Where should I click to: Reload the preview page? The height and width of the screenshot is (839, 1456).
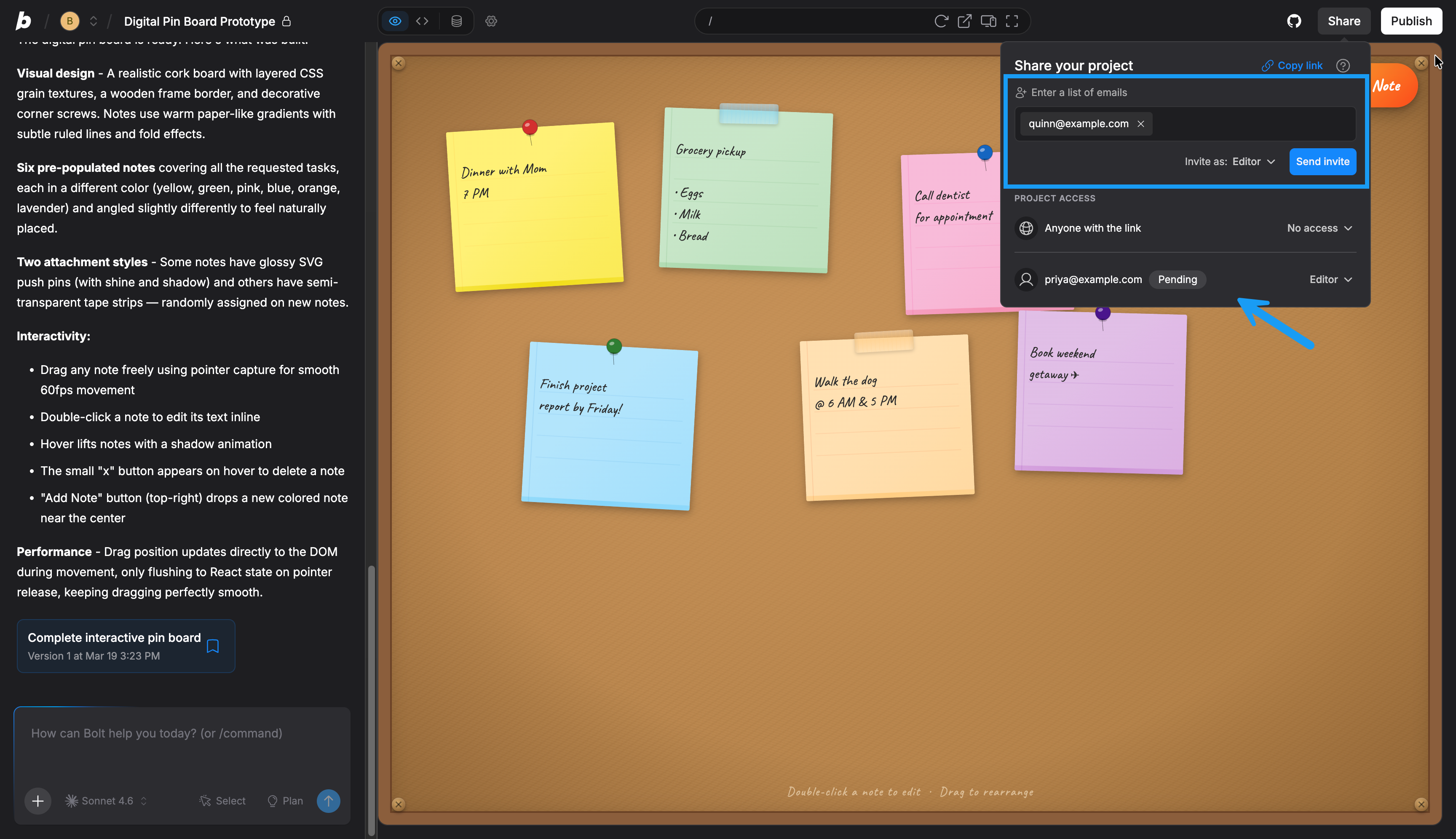[x=941, y=21]
